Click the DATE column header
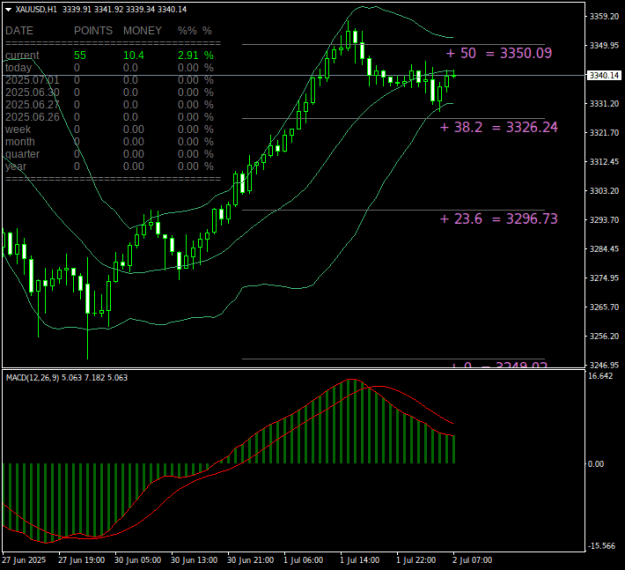Screen dimensions: 625x570 [19, 31]
